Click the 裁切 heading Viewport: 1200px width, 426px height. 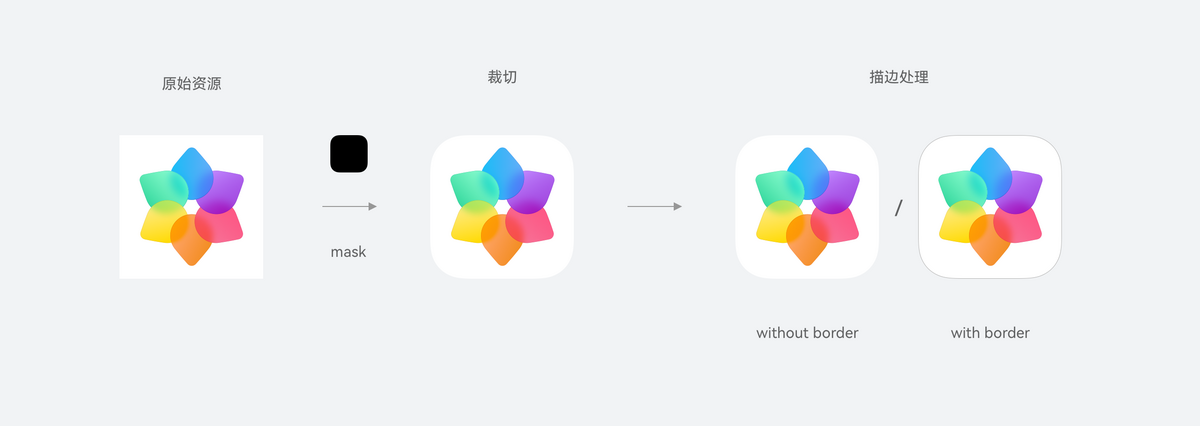(502, 77)
